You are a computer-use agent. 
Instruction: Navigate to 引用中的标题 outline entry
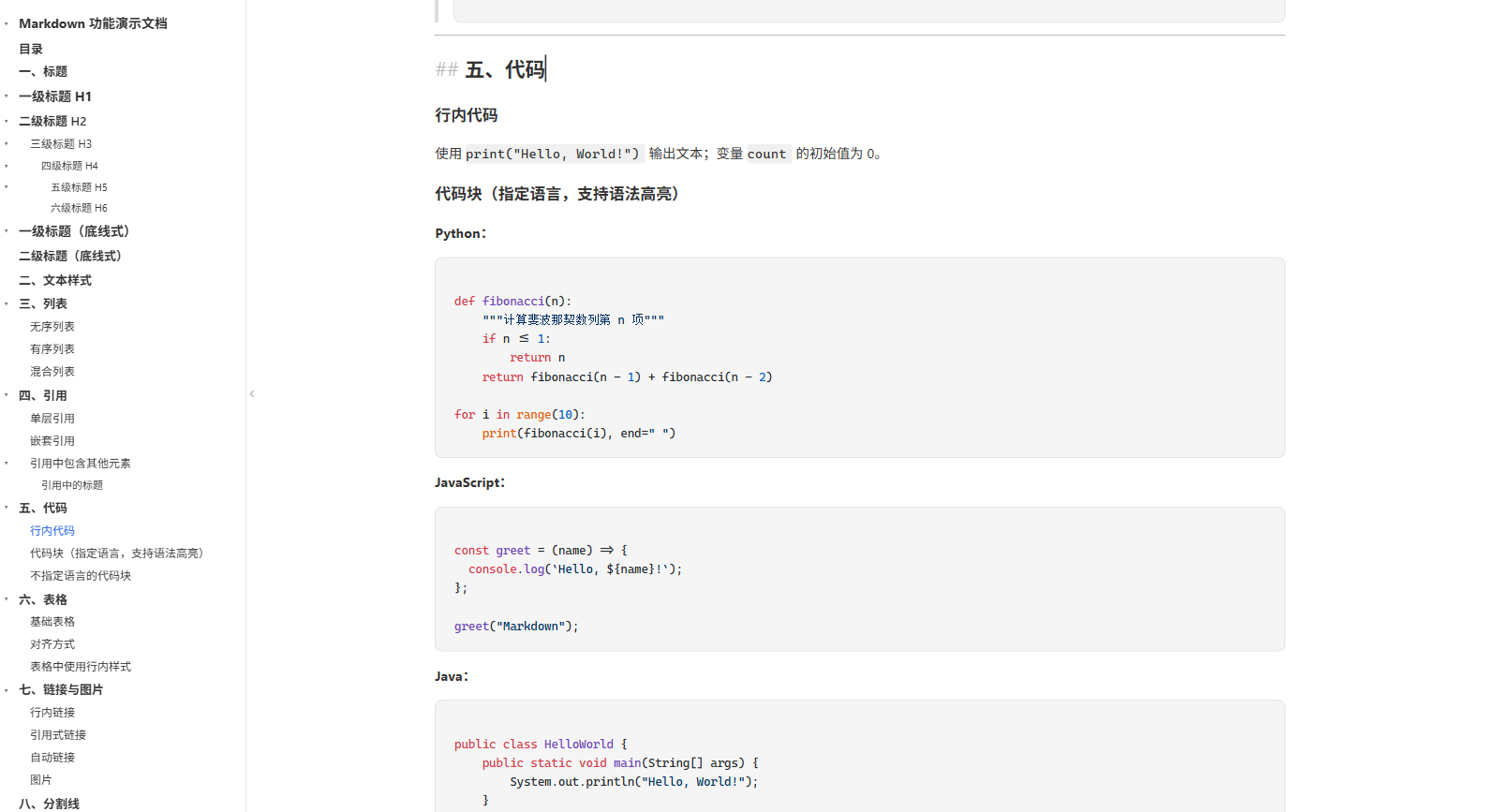coord(72,485)
